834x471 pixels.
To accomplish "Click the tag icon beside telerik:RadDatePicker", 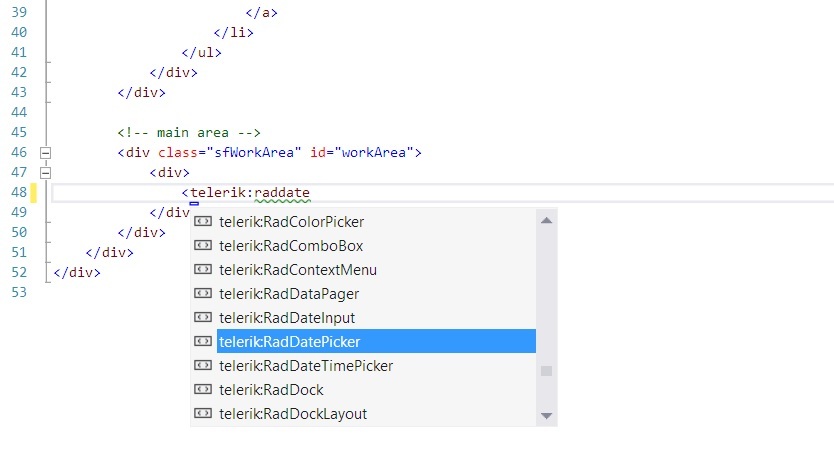I will (x=203, y=341).
